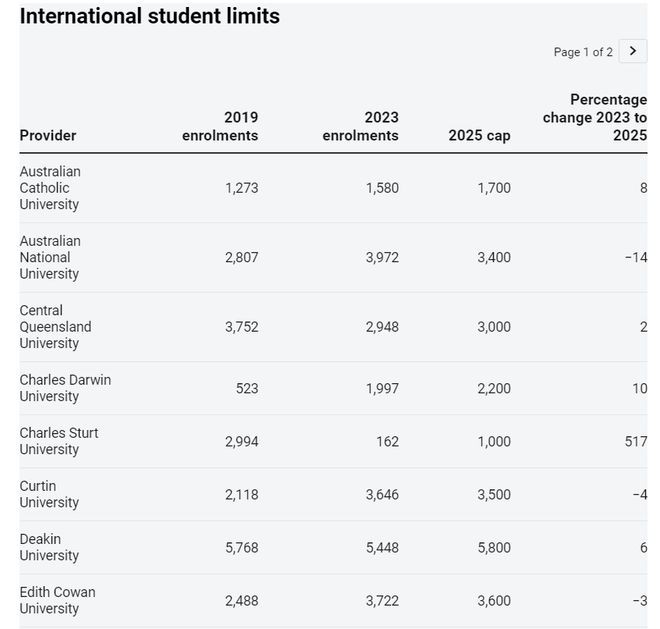This screenshot has width=660, height=629.
Task: Go to next page with chevron arrow
Action: point(632,51)
